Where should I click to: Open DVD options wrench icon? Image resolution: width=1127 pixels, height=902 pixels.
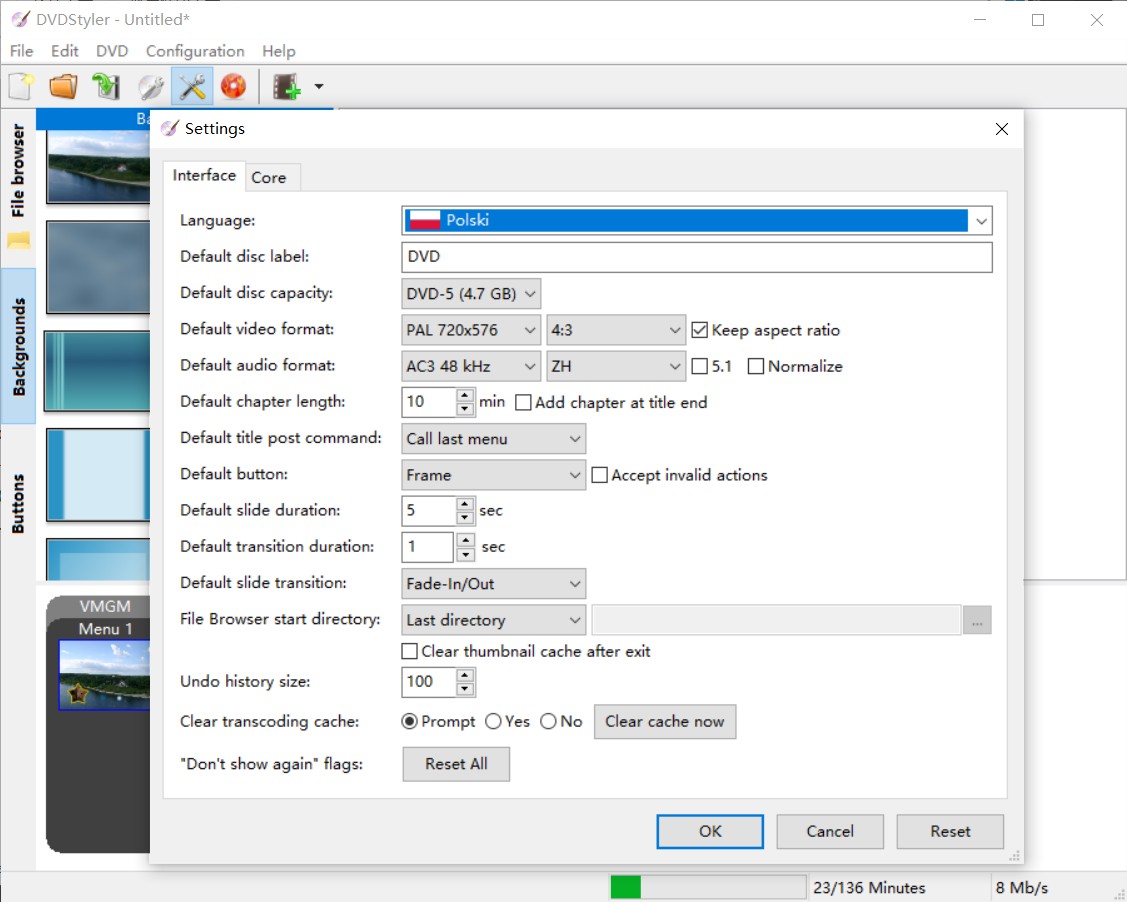pyautogui.click(x=150, y=87)
